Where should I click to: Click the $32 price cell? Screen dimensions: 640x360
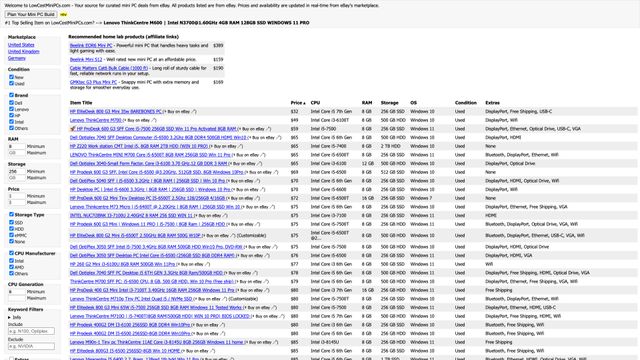[294, 111]
